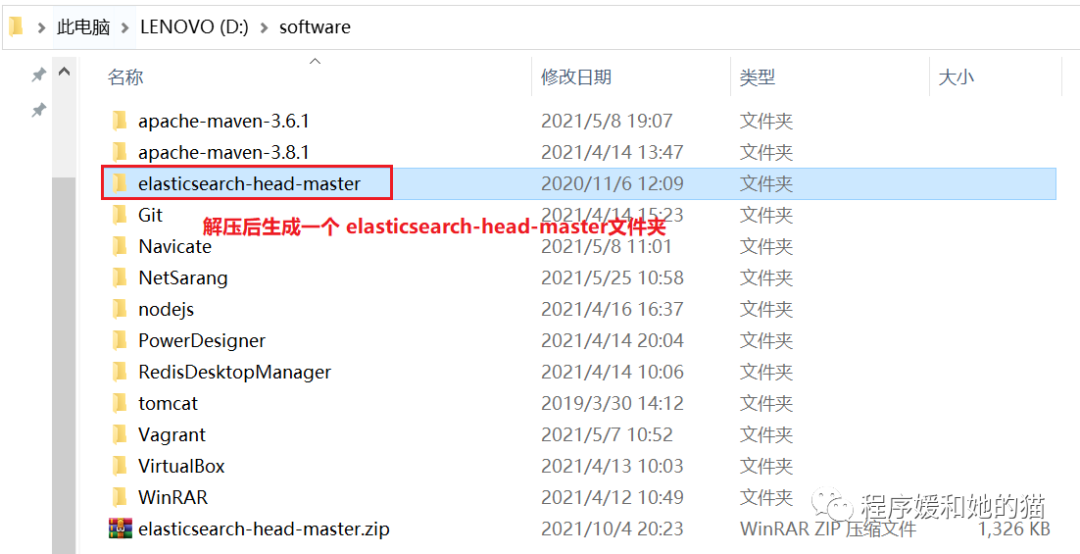Click the NetSarang folder icon
The height and width of the screenshot is (554, 1080).
tap(120, 278)
